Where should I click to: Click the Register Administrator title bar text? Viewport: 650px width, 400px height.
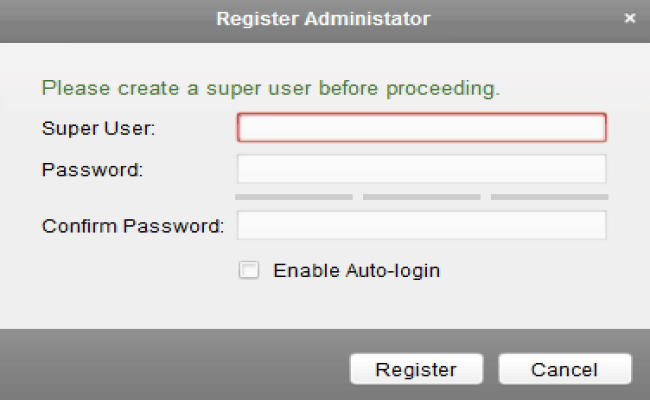323,19
